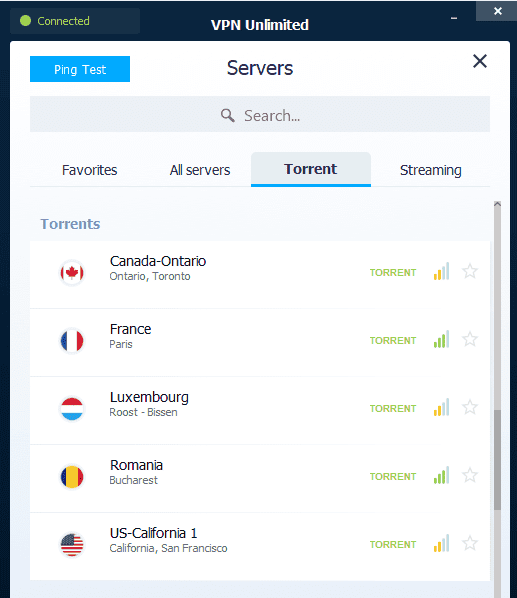
Task: Open the All servers tab
Action: (200, 170)
